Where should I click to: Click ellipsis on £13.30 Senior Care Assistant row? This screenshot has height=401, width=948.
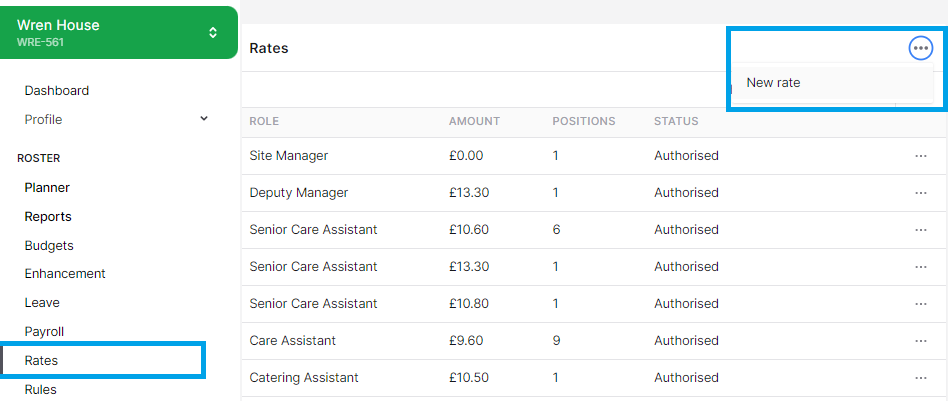coord(920,267)
